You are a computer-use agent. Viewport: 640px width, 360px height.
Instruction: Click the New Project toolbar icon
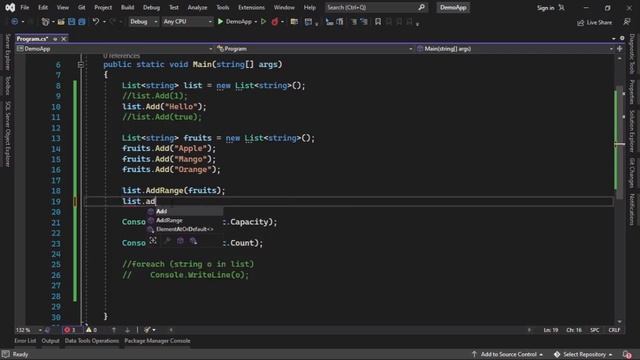pyautogui.click(x=45, y=22)
